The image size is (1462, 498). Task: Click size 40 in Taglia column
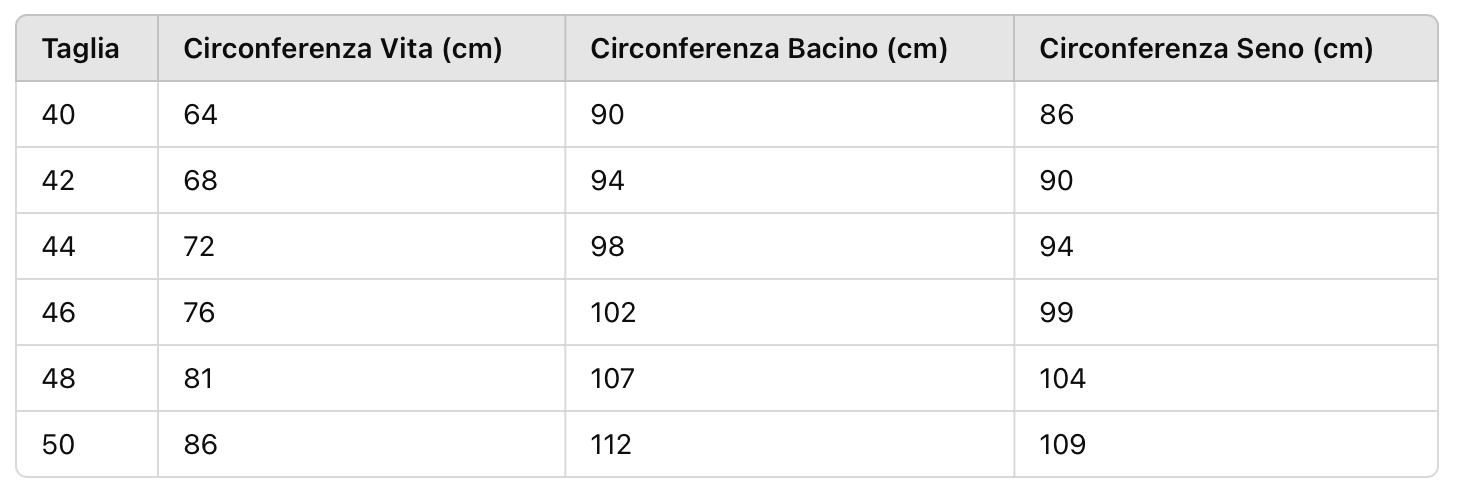59,115
